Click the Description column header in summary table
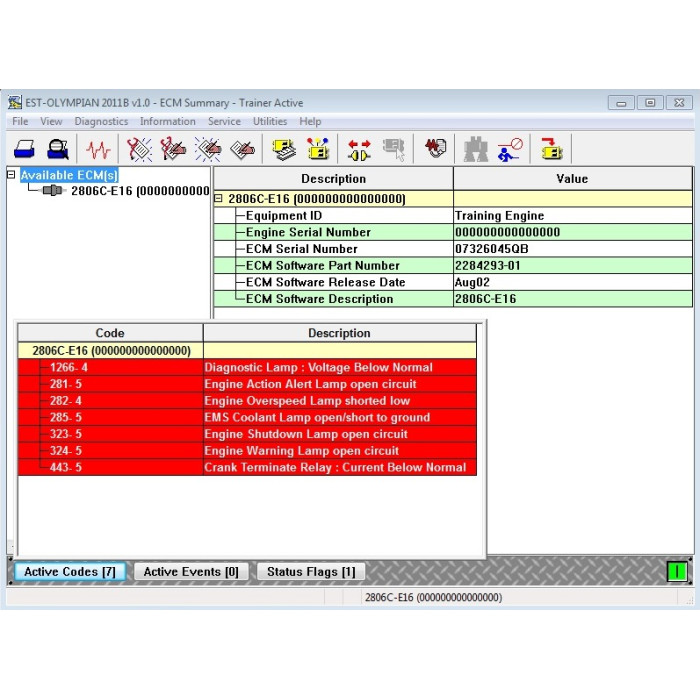Image resolution: width=700 pixels, height=700 pixels. (x=333, y=179)
